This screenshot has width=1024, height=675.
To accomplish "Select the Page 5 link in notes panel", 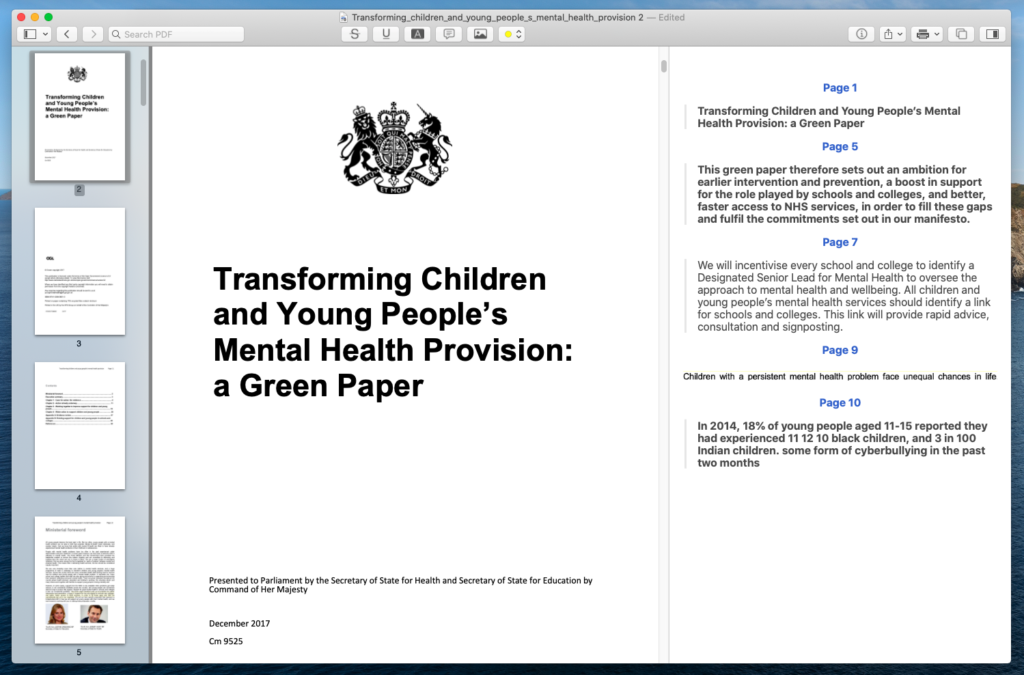I will pyautogui.click(x=841, y=146).
